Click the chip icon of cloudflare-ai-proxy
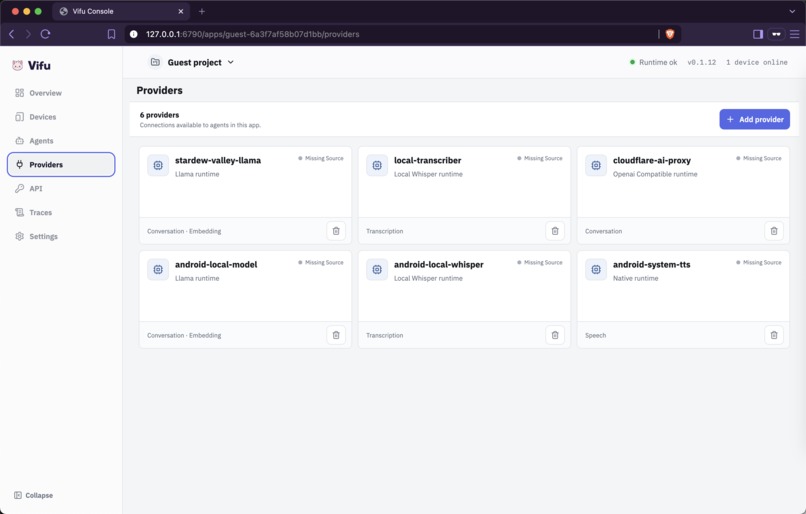 pos(596,166)
